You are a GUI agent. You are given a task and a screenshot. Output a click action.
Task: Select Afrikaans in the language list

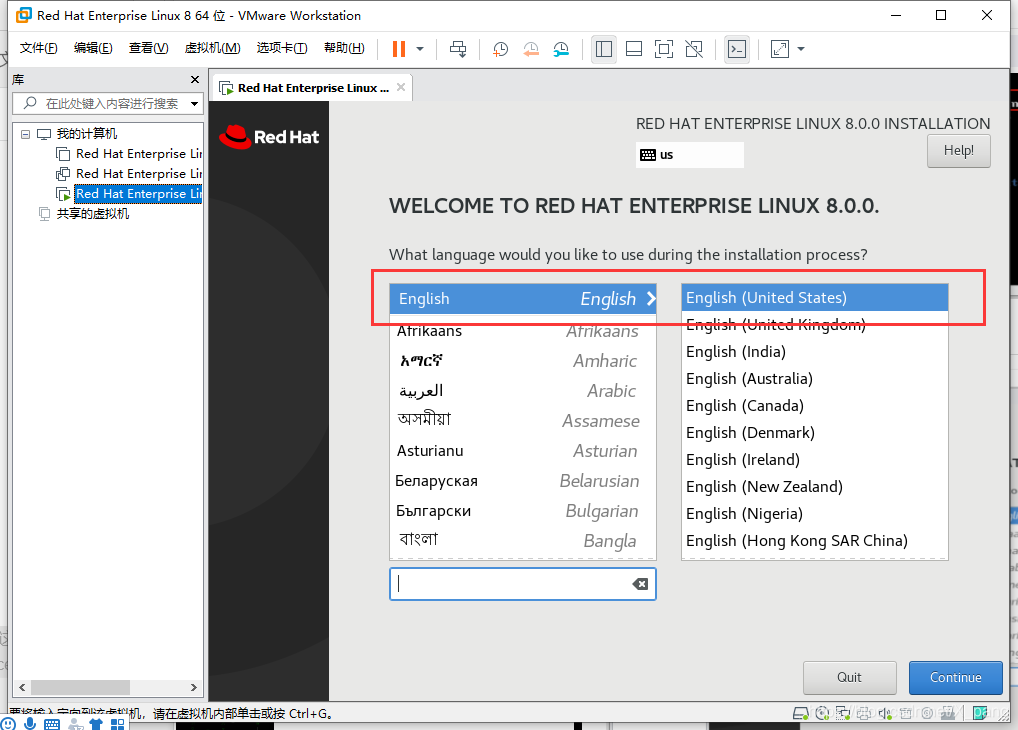(523, 331)
